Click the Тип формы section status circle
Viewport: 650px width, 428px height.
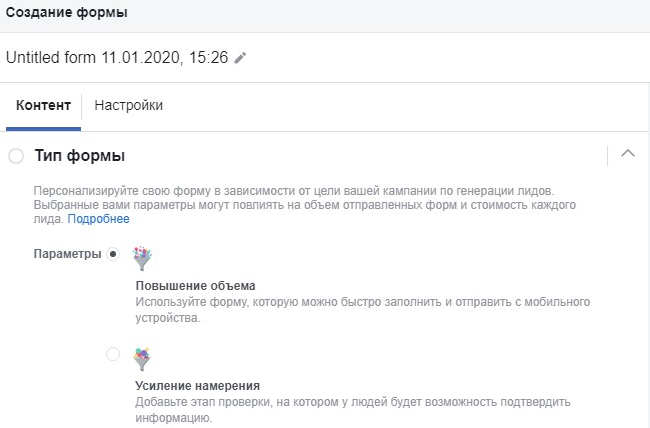(16, 156)
